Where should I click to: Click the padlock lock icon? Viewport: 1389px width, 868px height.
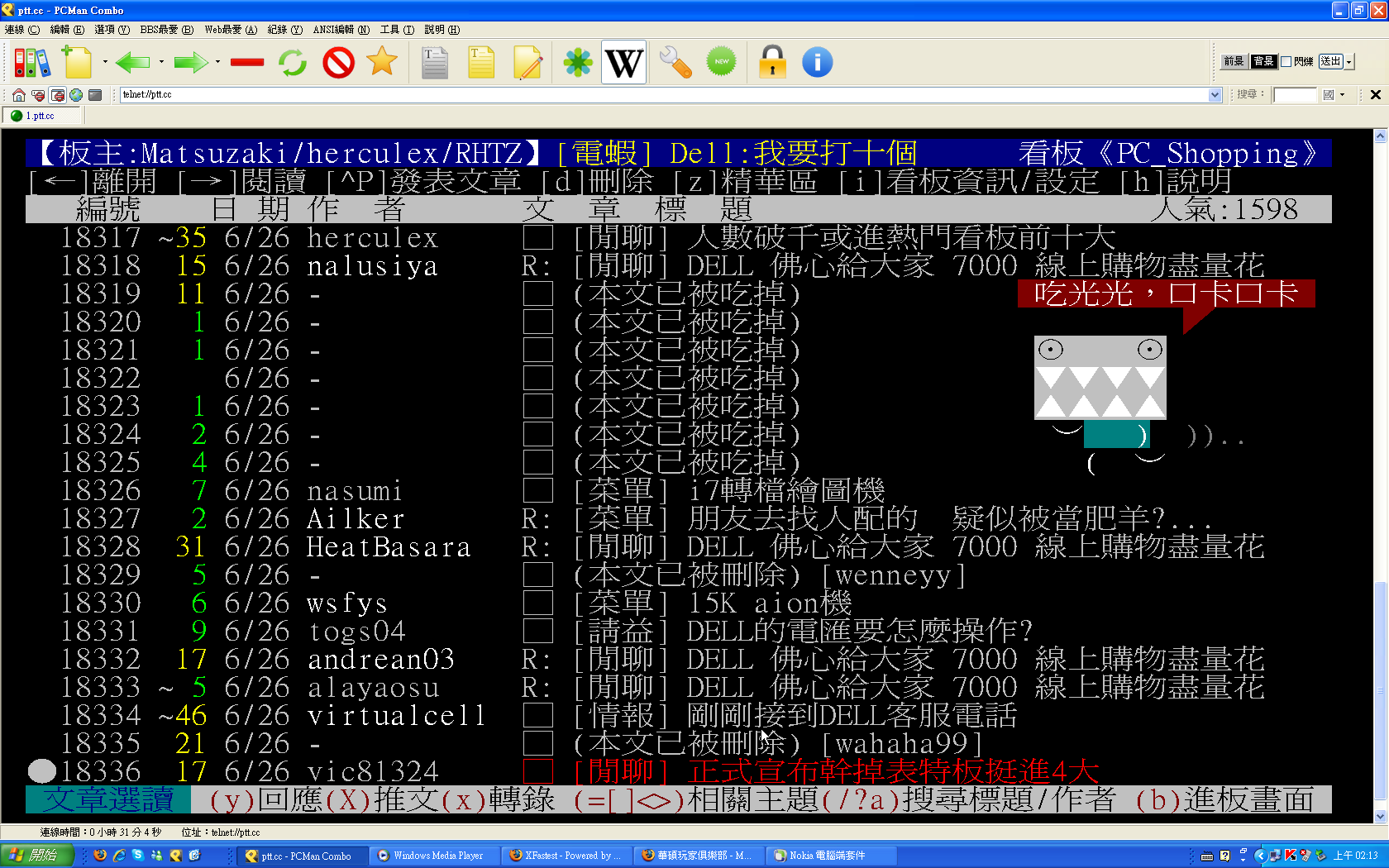[772, 63]
